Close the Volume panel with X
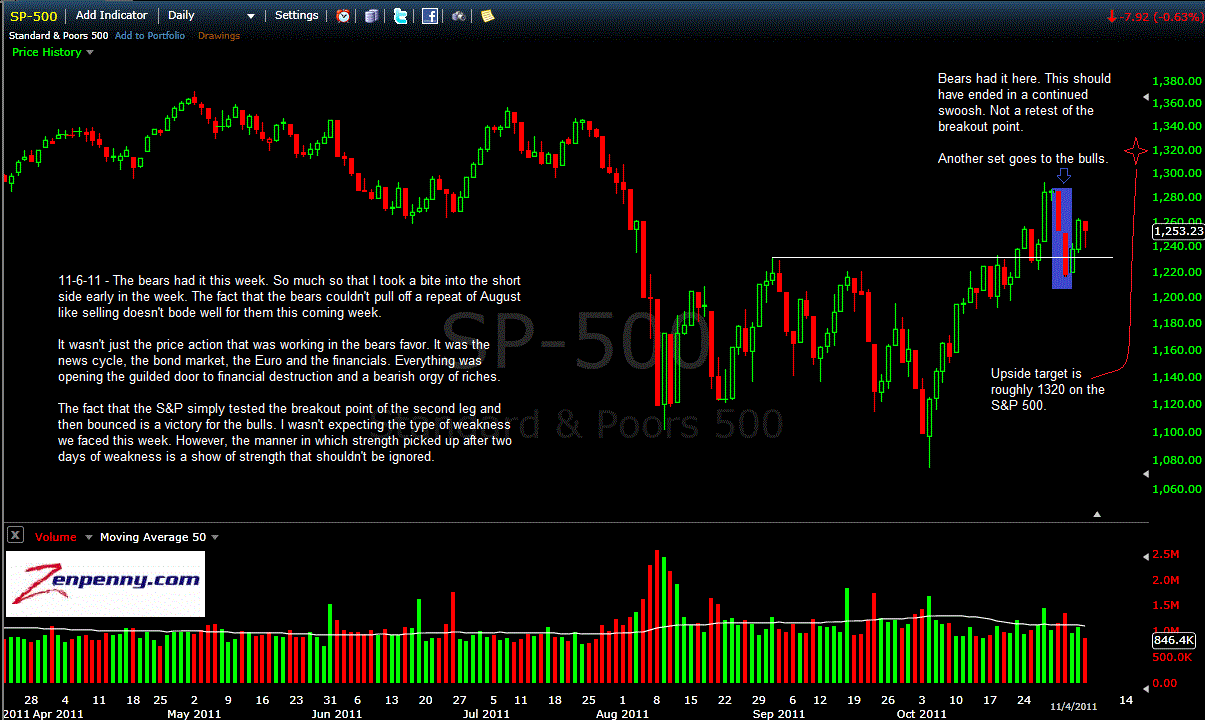 pyautogui.click(x=16, y=537)
